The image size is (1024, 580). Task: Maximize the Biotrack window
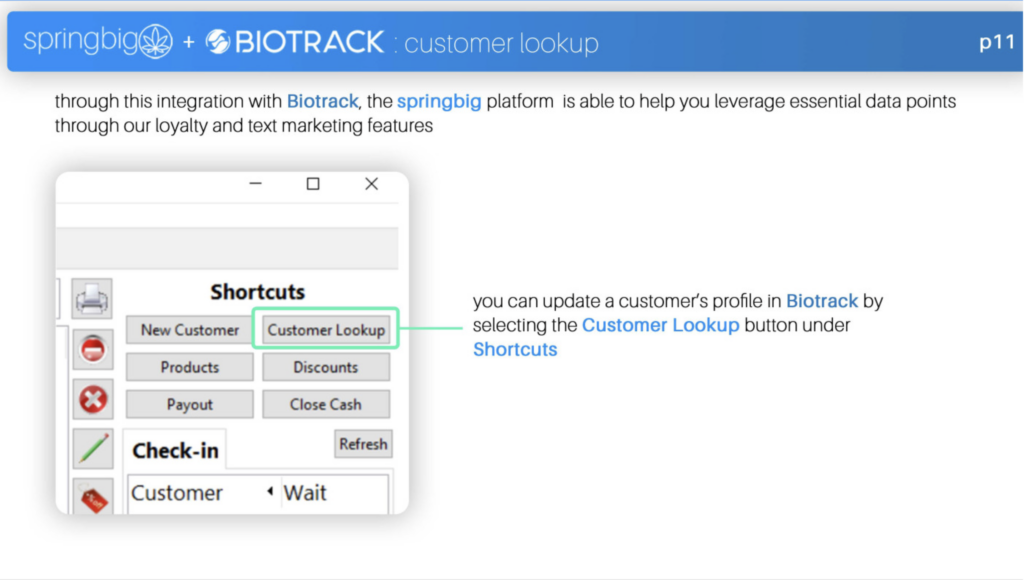(x=313, y=184)
